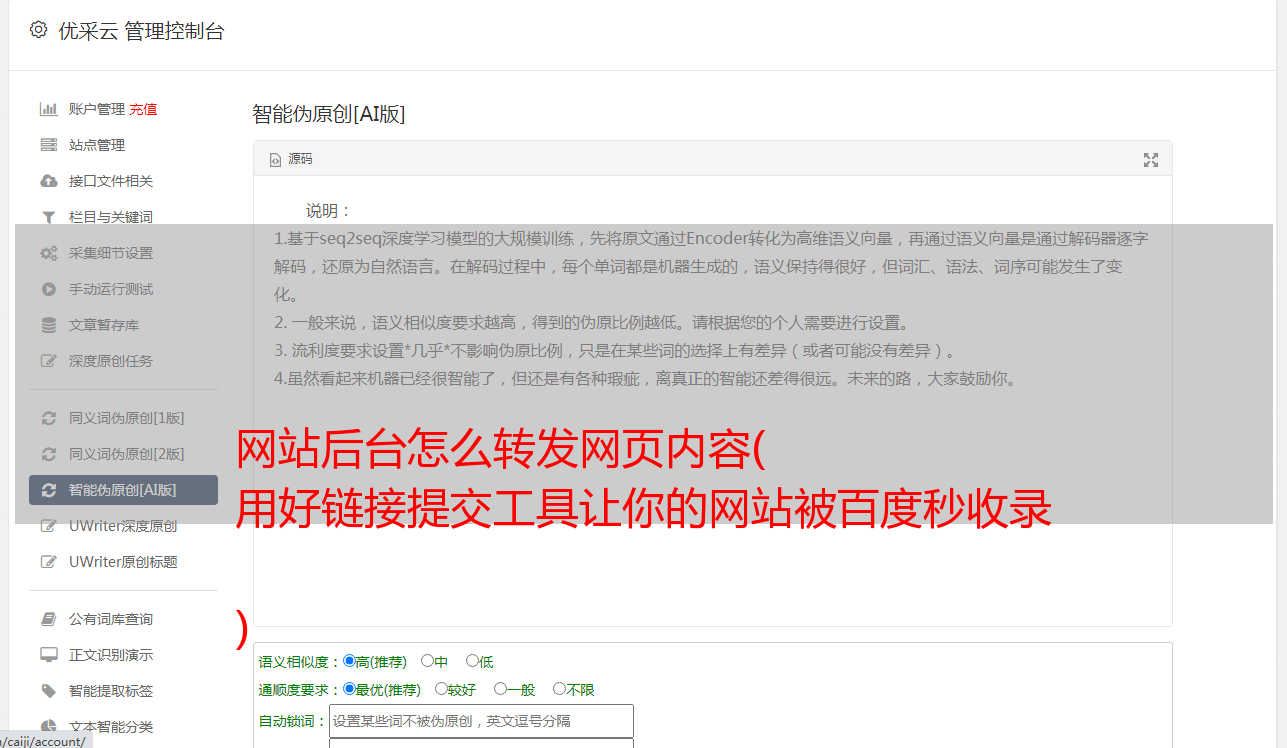Click the gear icon beside 优采云 管理控制台
Viewport: 1287px width, 748px height.
[38, 30]
